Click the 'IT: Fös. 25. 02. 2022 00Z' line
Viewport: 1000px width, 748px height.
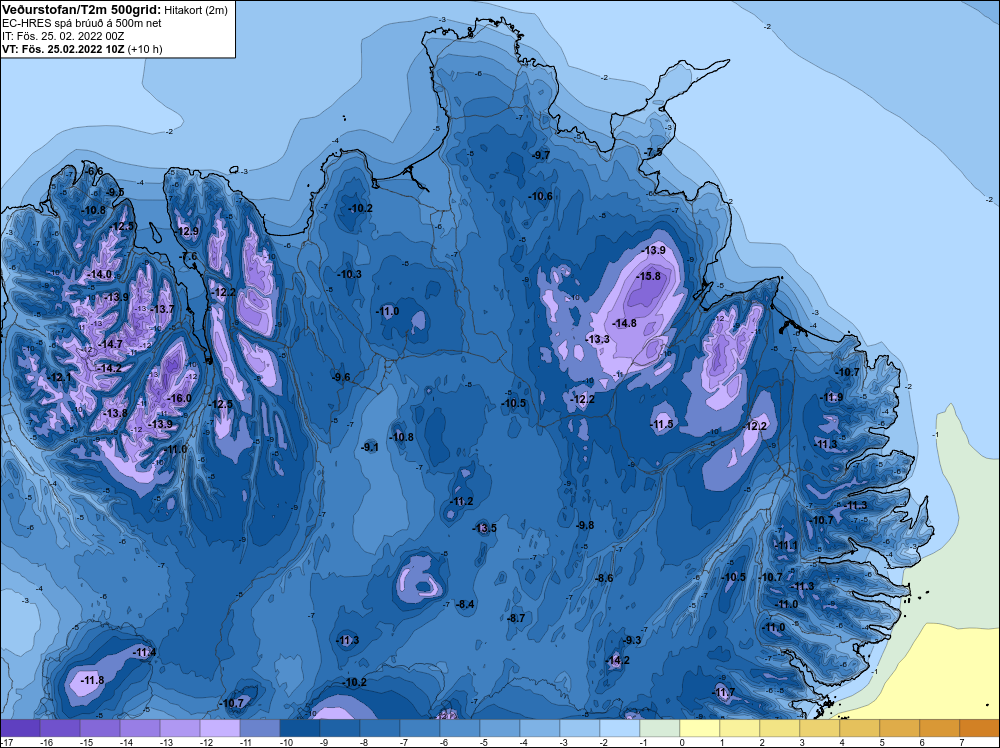[x=63, y=36]
